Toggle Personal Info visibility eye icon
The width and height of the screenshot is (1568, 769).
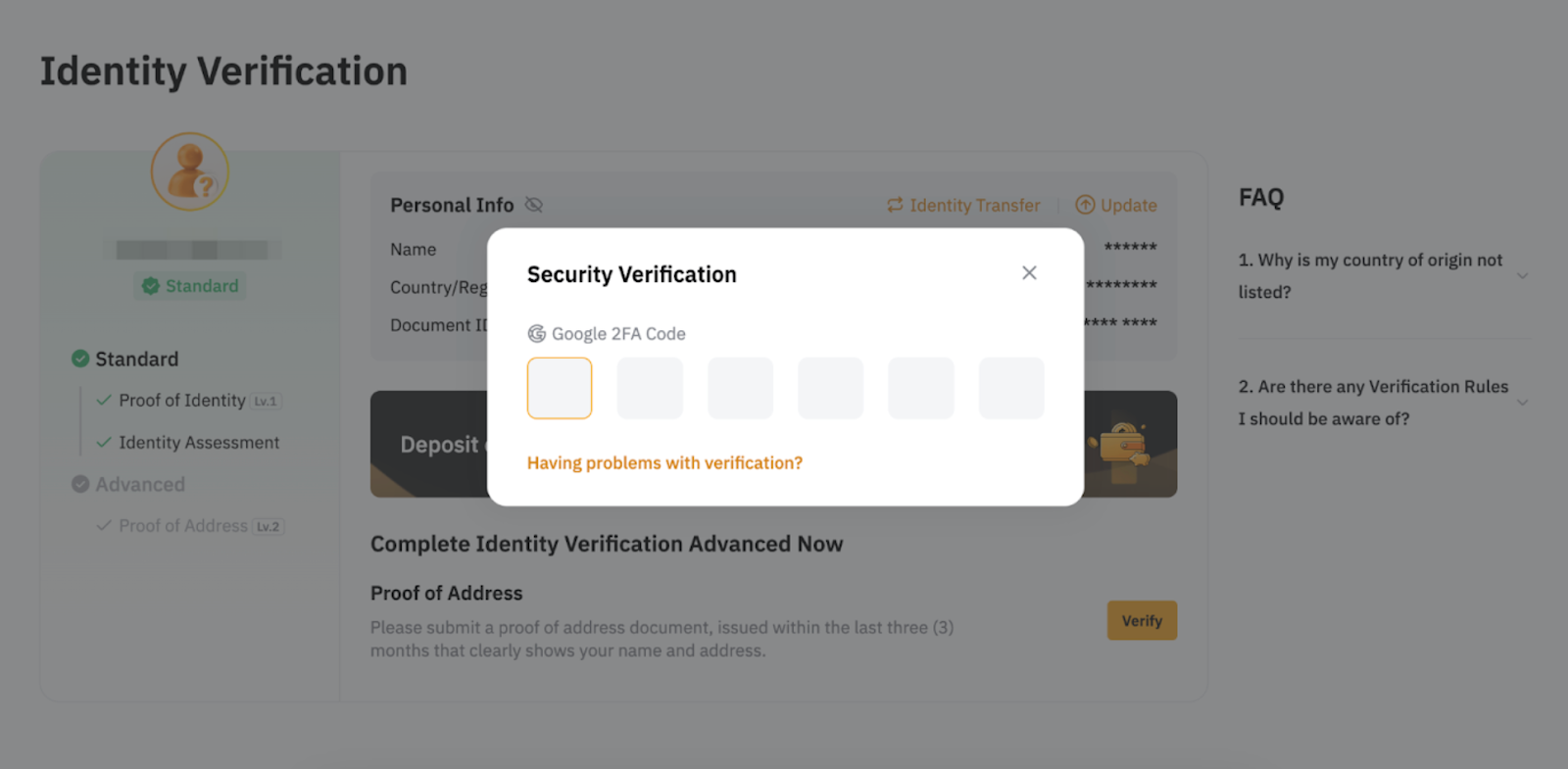pyautogui.click(x=534, y=205)
